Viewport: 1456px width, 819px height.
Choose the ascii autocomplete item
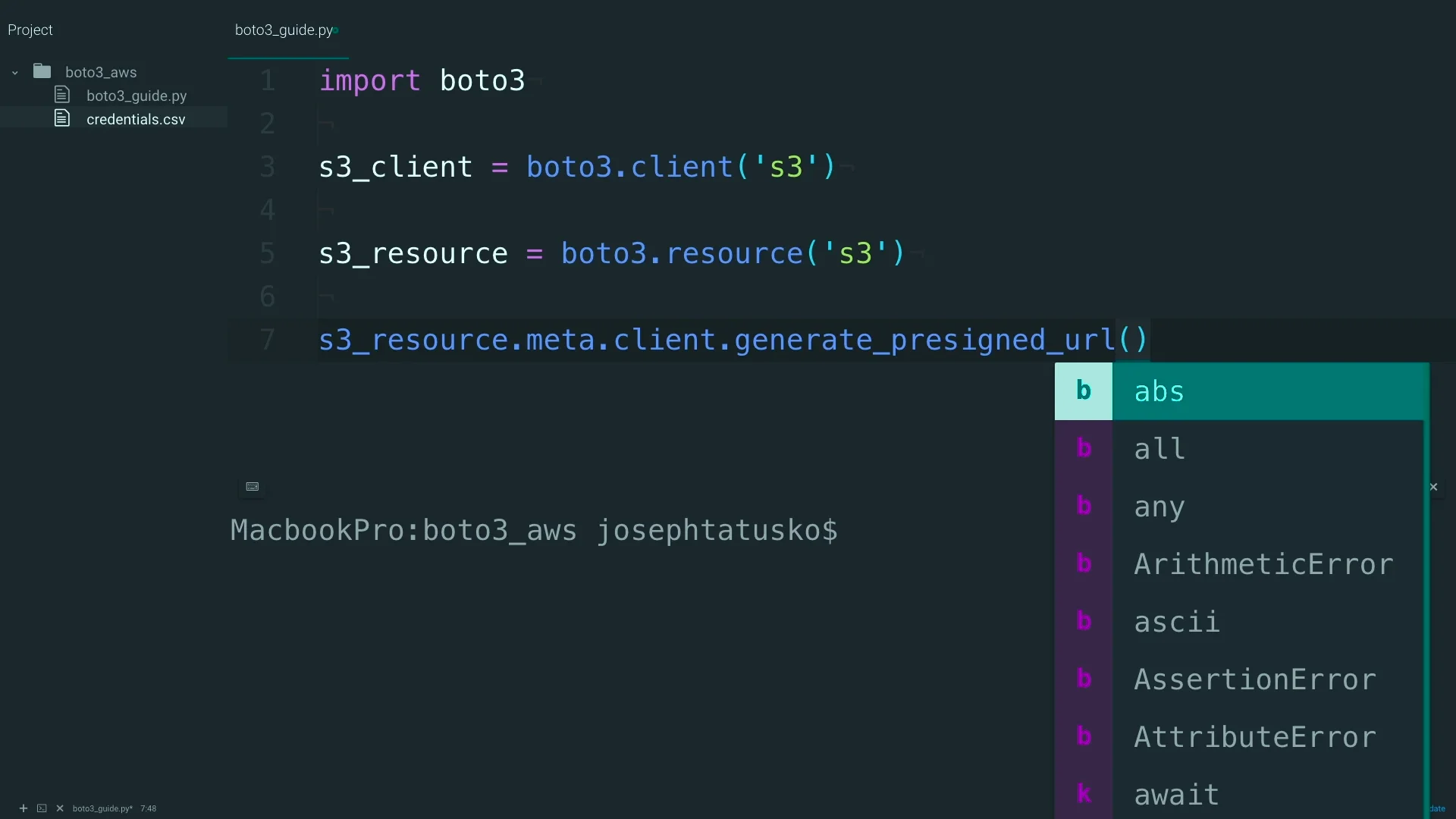click(1176, 622)
